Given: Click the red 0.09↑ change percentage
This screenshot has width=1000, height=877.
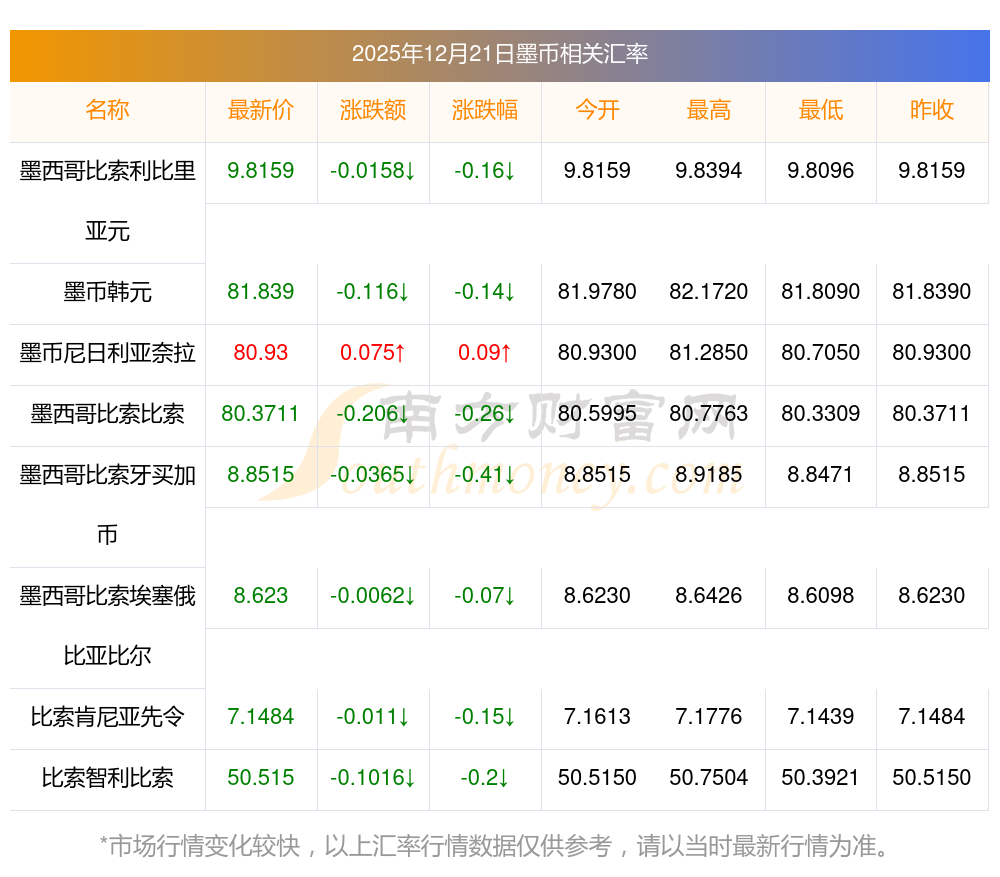Looking at the screenshot, I should pyautogui.click(x=485, y=353).
